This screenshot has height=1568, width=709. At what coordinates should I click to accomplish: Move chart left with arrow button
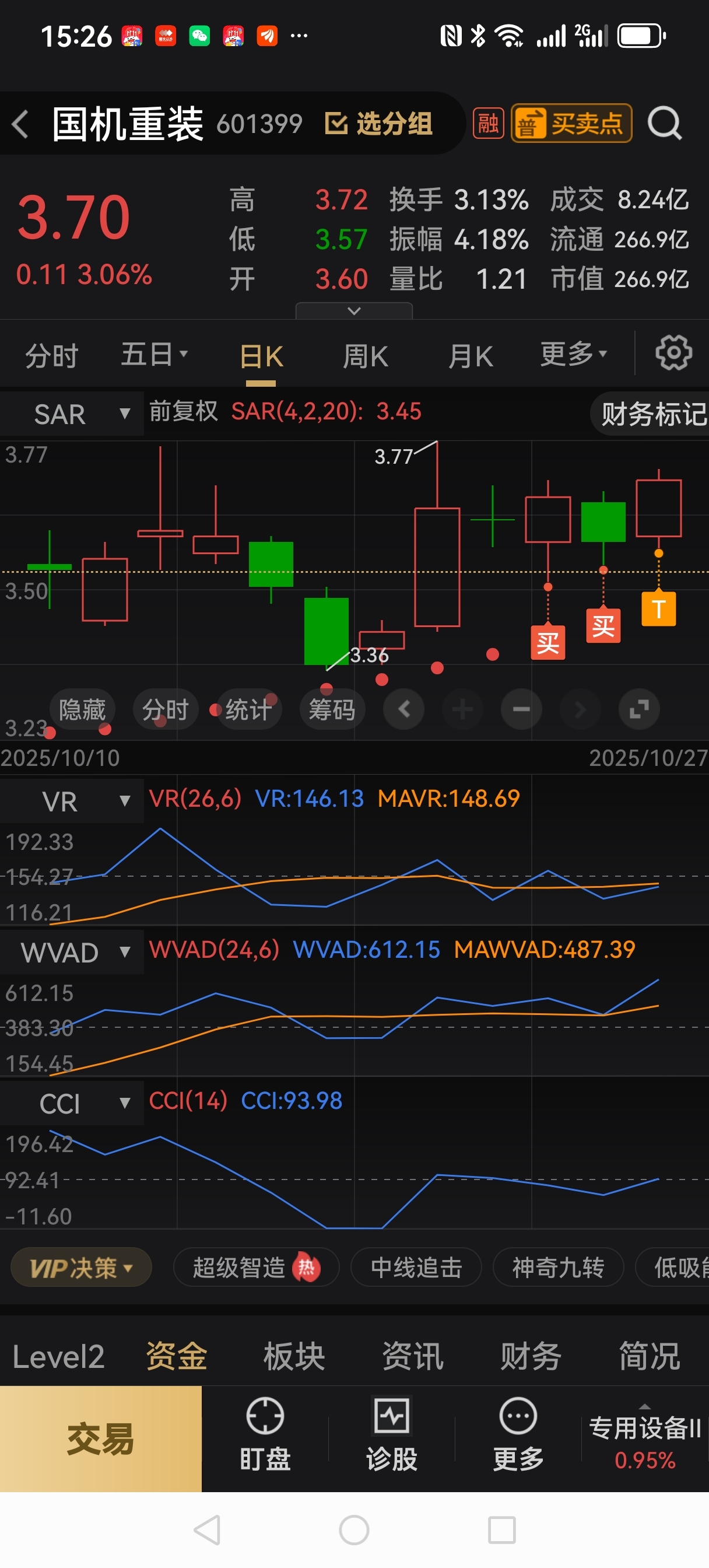click(x=403, y=709)
